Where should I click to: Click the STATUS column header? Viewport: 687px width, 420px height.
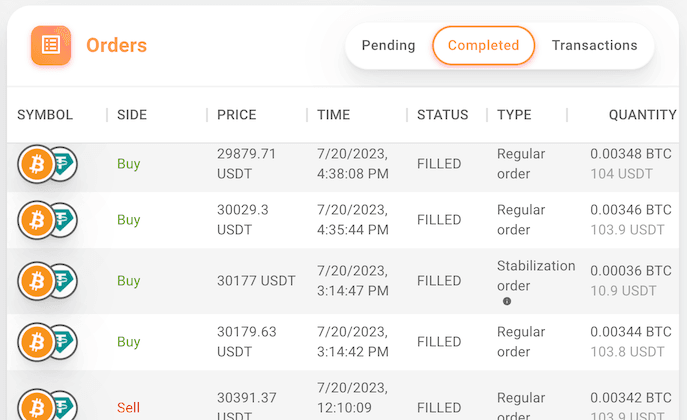click(442, 115)
